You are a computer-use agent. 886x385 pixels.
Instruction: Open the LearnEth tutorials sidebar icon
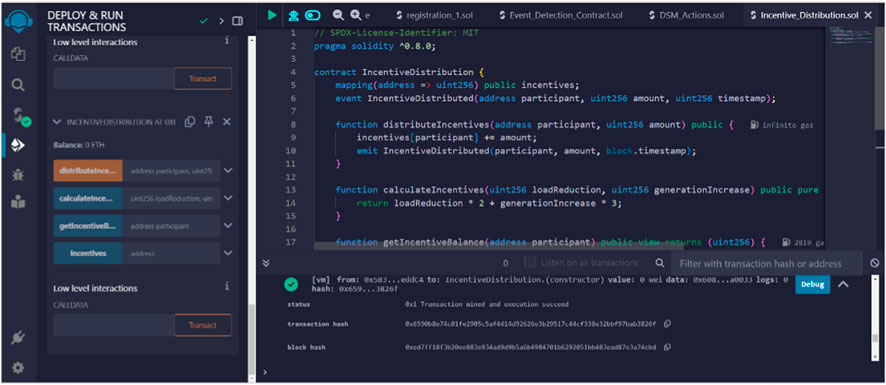18,201
